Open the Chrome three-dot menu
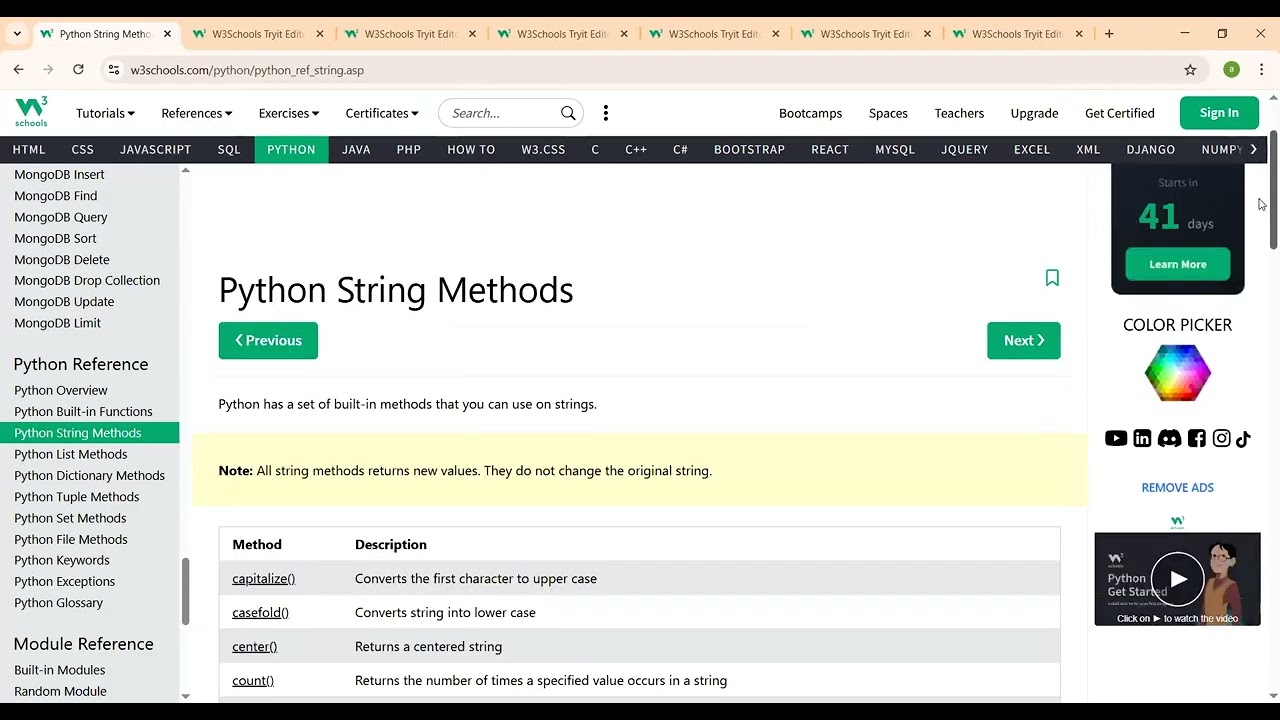 (x=1262, y=70)
